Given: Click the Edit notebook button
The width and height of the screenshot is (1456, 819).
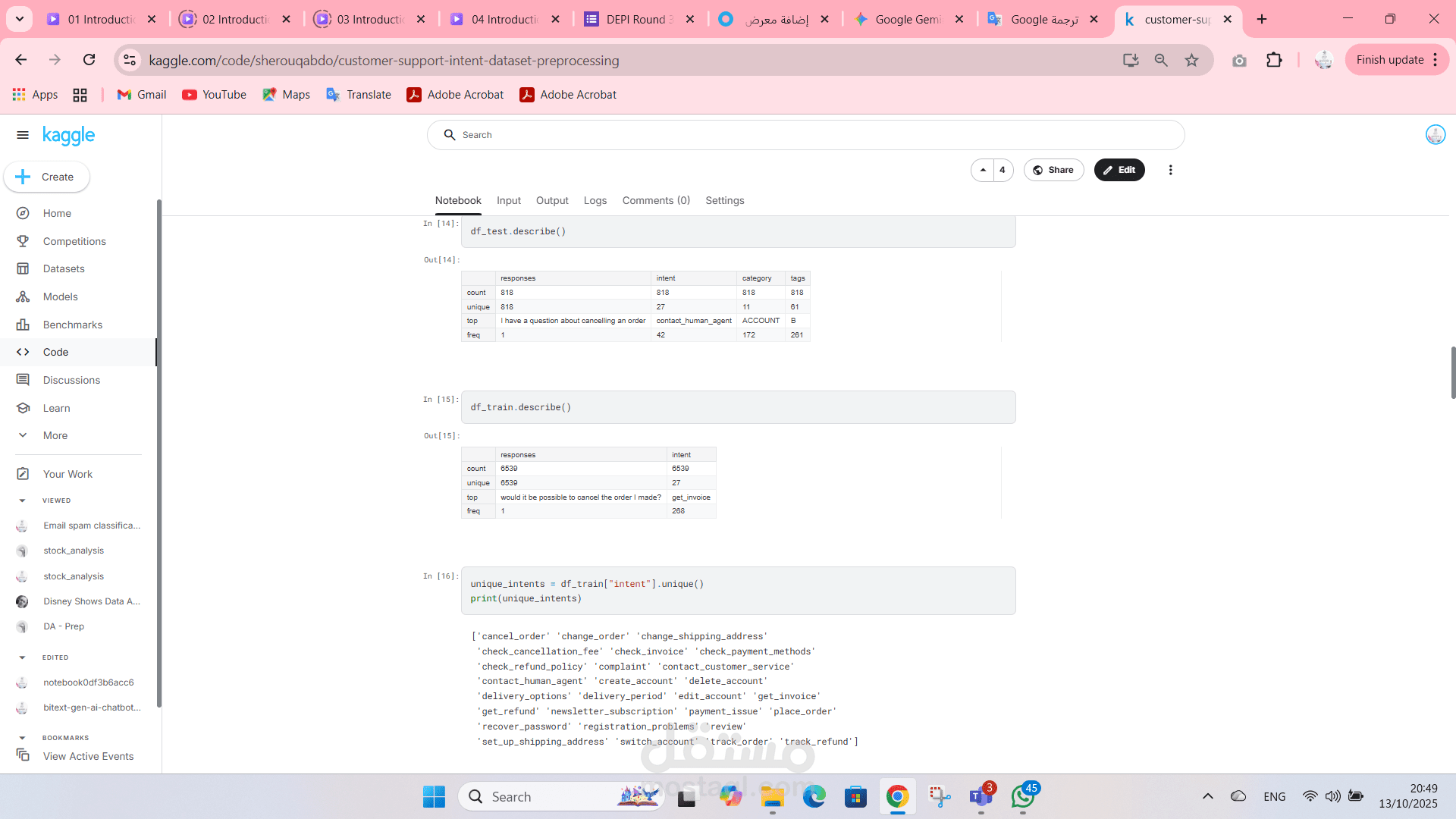Looking at the screenshot, I should click(x=1119, y=170).
